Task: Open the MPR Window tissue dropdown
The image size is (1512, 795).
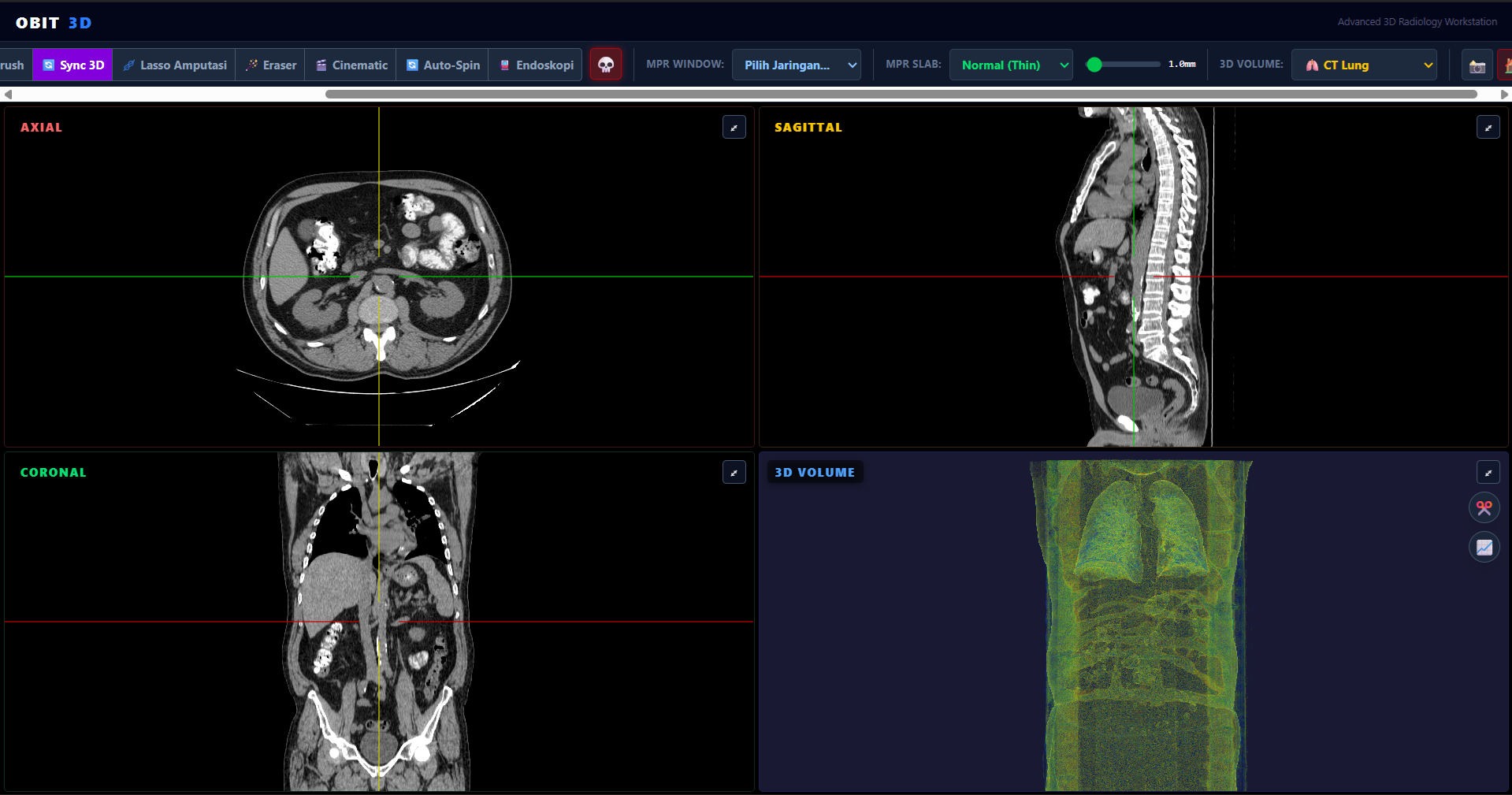Action: [x=797, y=65]
